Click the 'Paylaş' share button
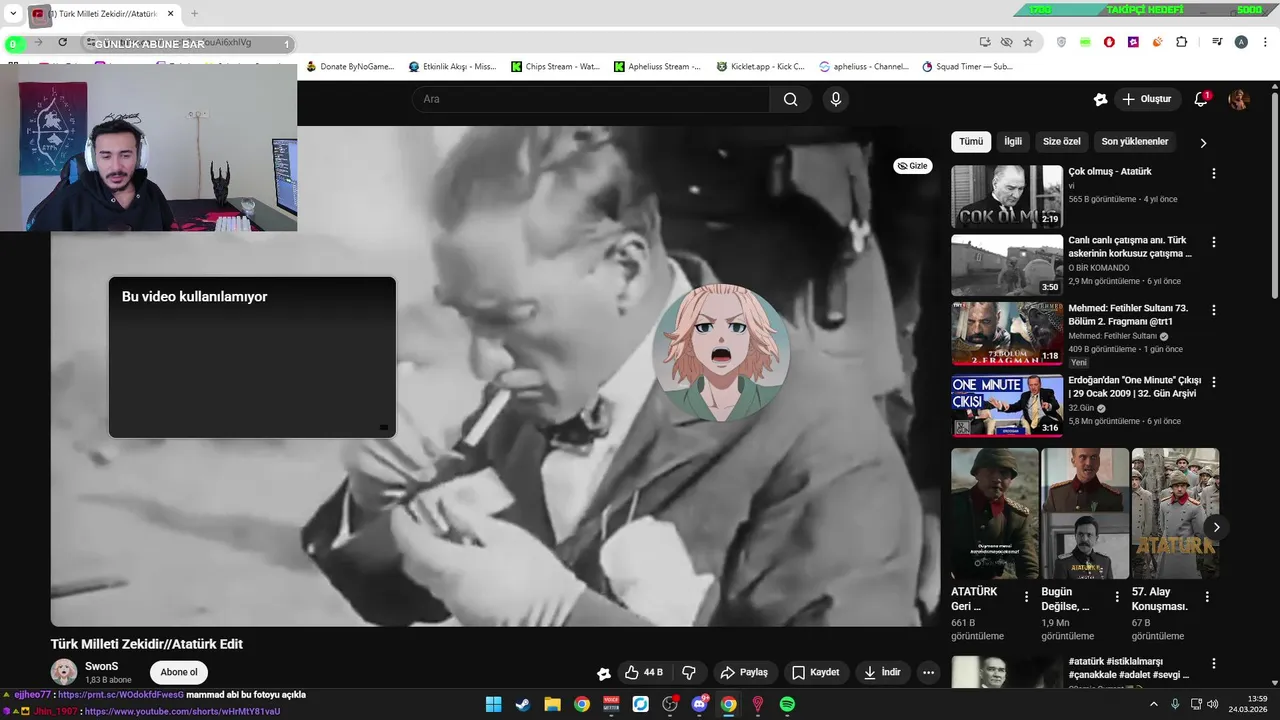Screen dimensions: 1280x720 (x=744, y=673)
